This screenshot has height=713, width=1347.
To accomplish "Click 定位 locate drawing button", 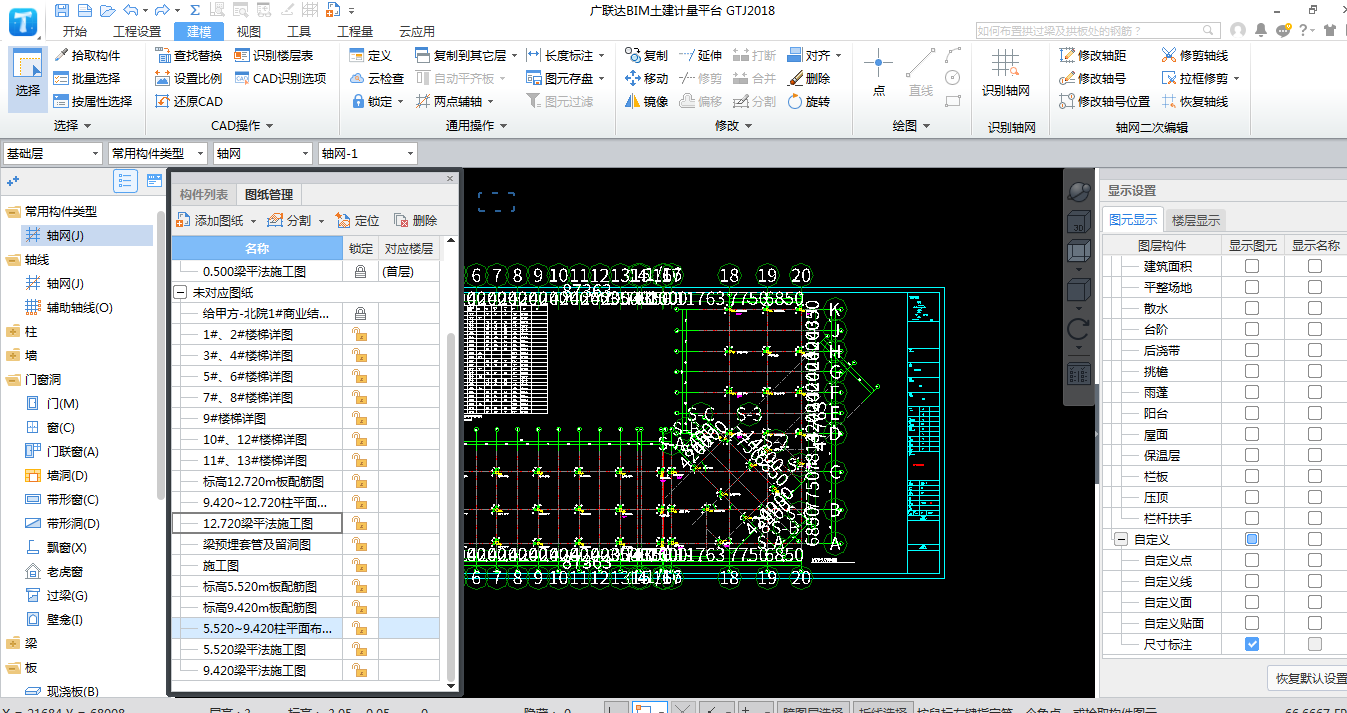I will pos(358,220).
